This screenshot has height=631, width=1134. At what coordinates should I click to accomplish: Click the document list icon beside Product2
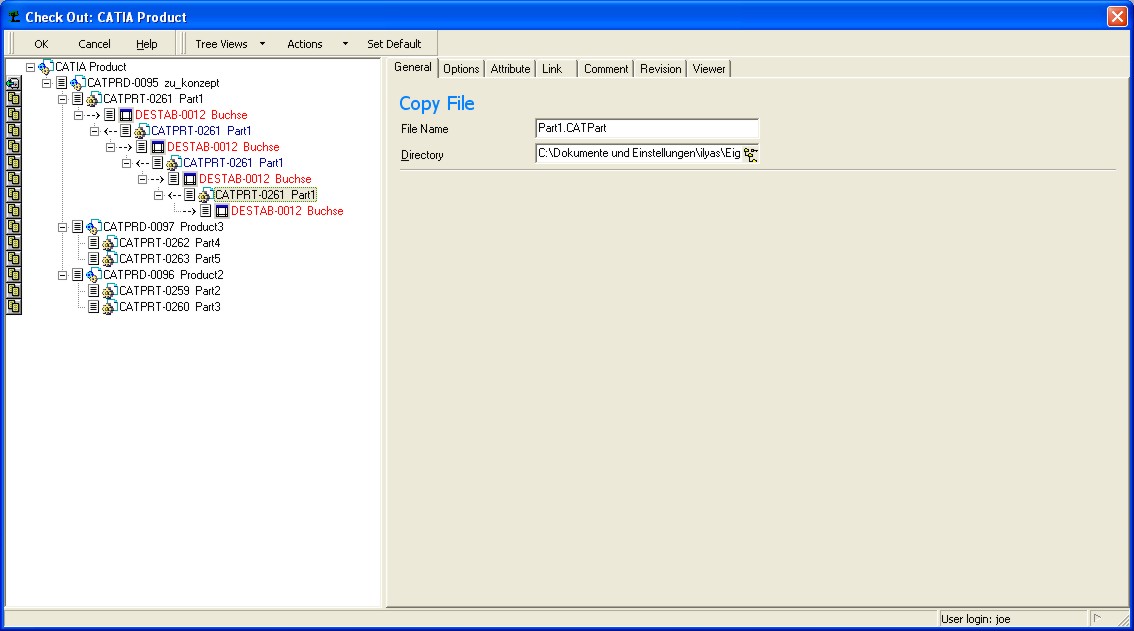click(77, 275)
